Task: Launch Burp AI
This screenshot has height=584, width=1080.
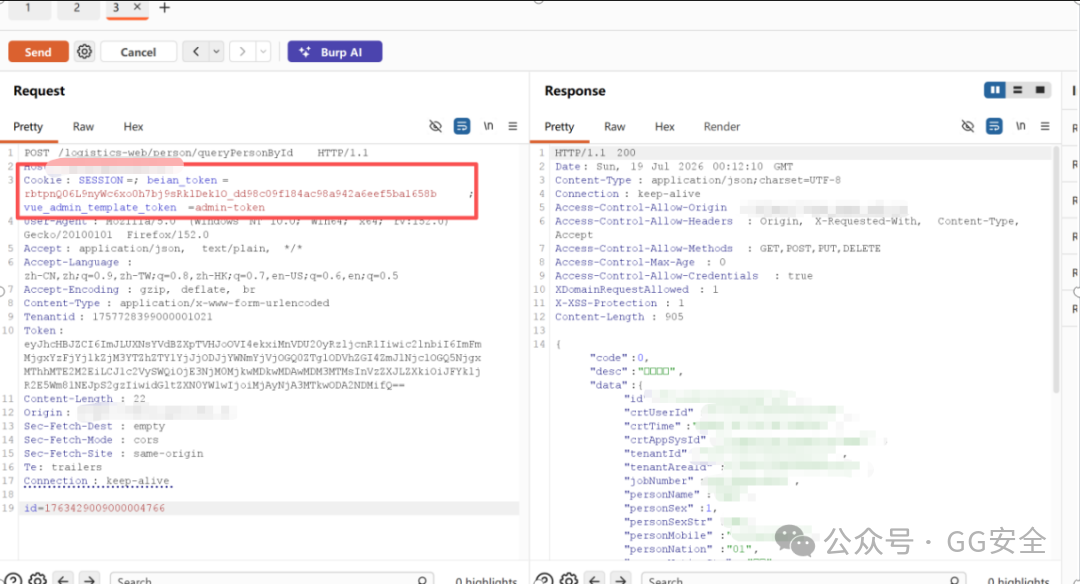Action: (335, 52)
